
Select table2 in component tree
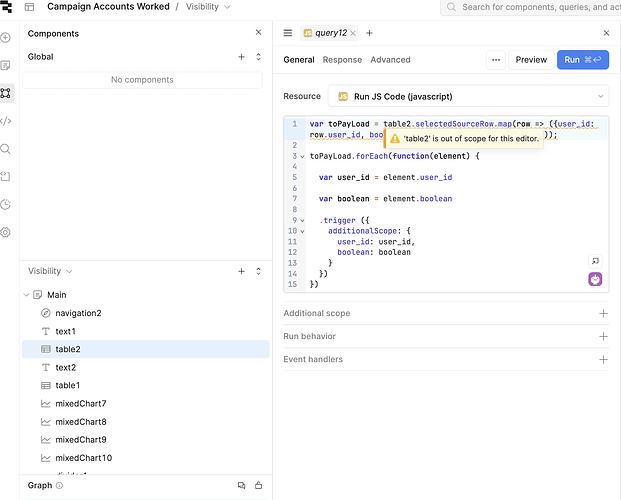(x=146, y=349)
